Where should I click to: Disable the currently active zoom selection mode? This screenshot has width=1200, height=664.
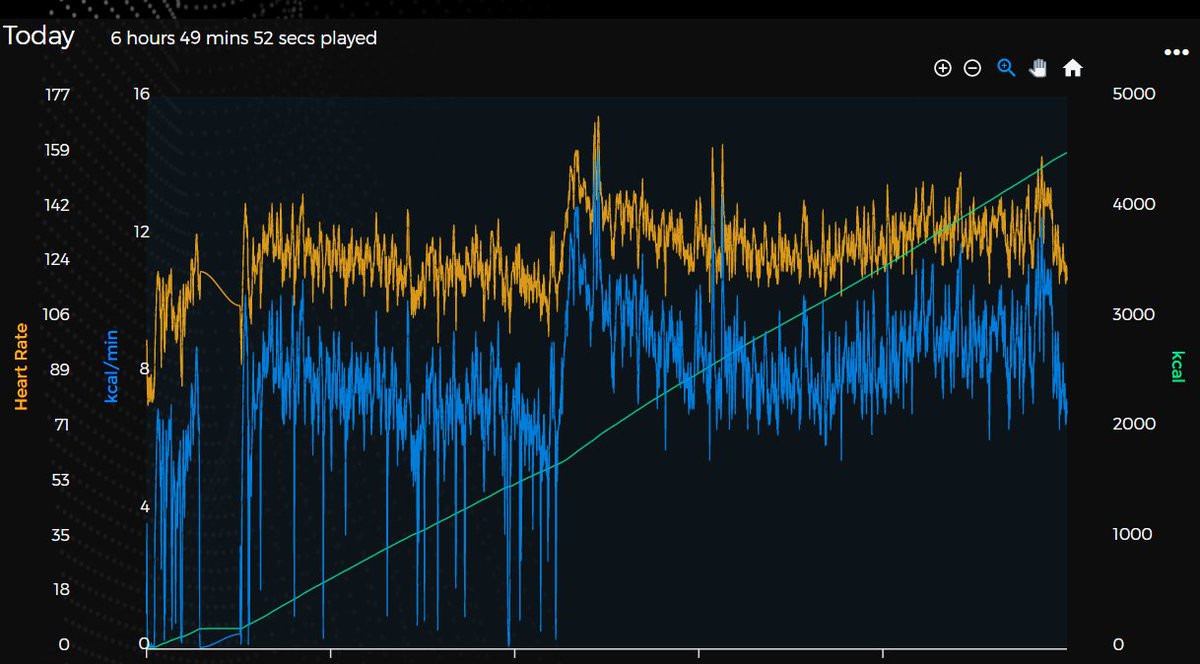click(x=1006, y=67)
